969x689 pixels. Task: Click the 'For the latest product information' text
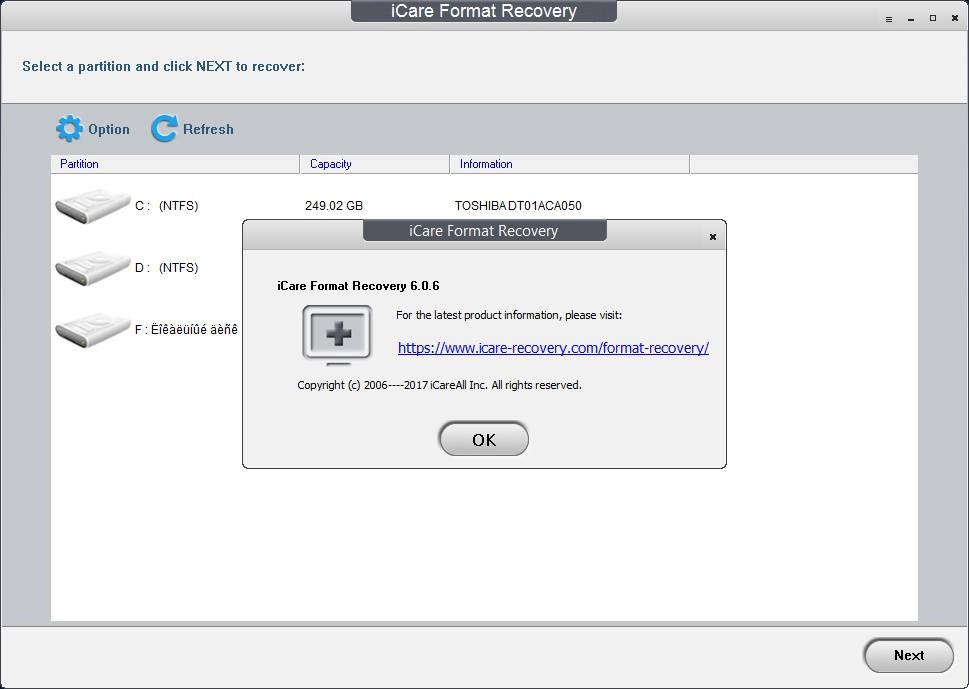click(509, 315)
